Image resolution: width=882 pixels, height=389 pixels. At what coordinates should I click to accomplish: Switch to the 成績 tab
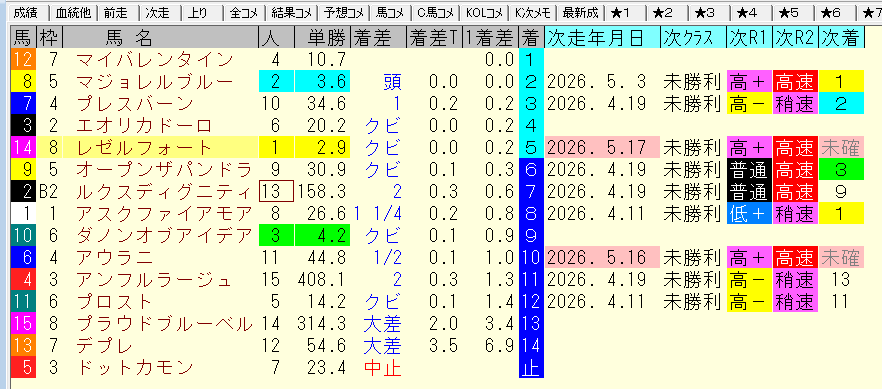click(27, 12)
